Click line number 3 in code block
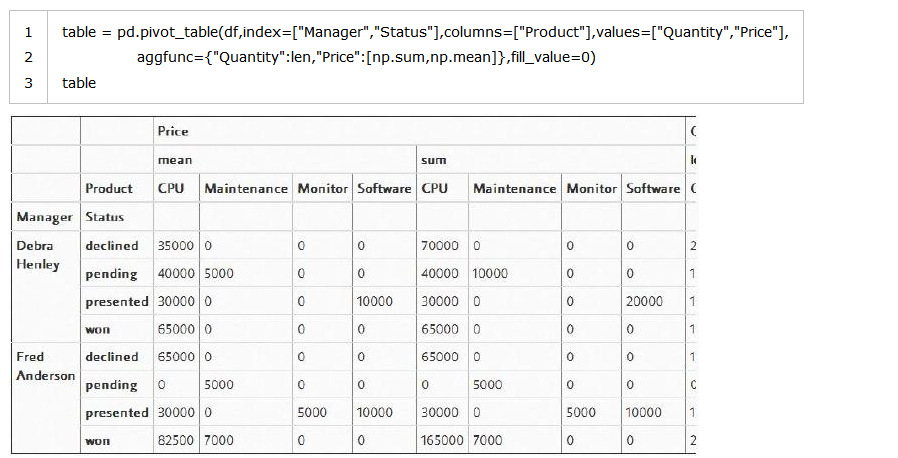 click(28, 83)
